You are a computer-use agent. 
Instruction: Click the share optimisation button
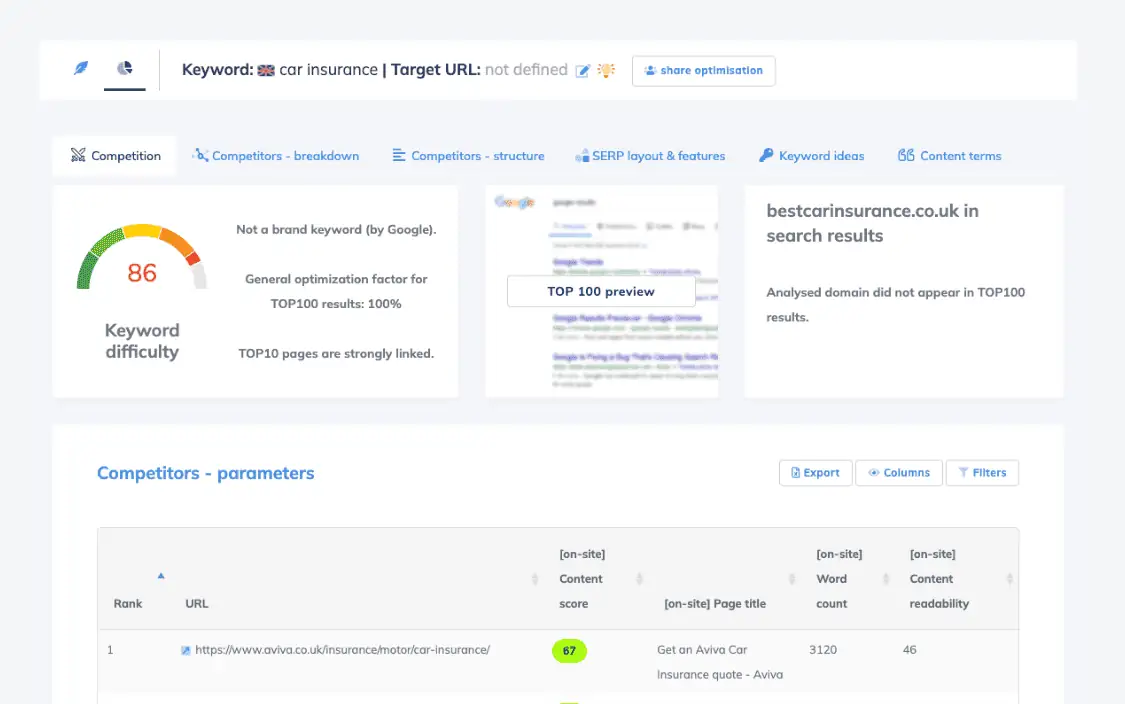tap(703, 70)
